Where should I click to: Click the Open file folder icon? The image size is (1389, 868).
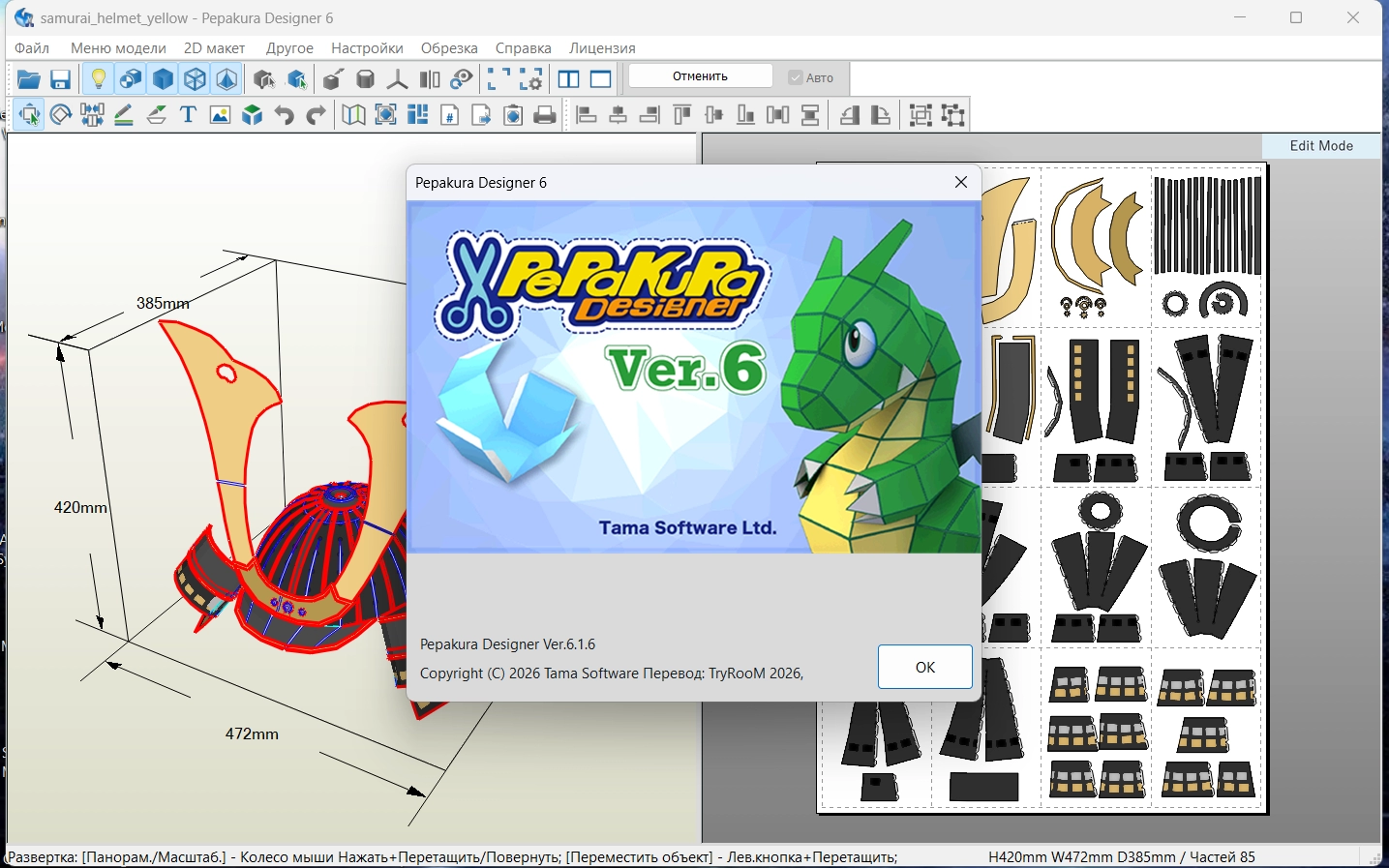coord(28,79)
